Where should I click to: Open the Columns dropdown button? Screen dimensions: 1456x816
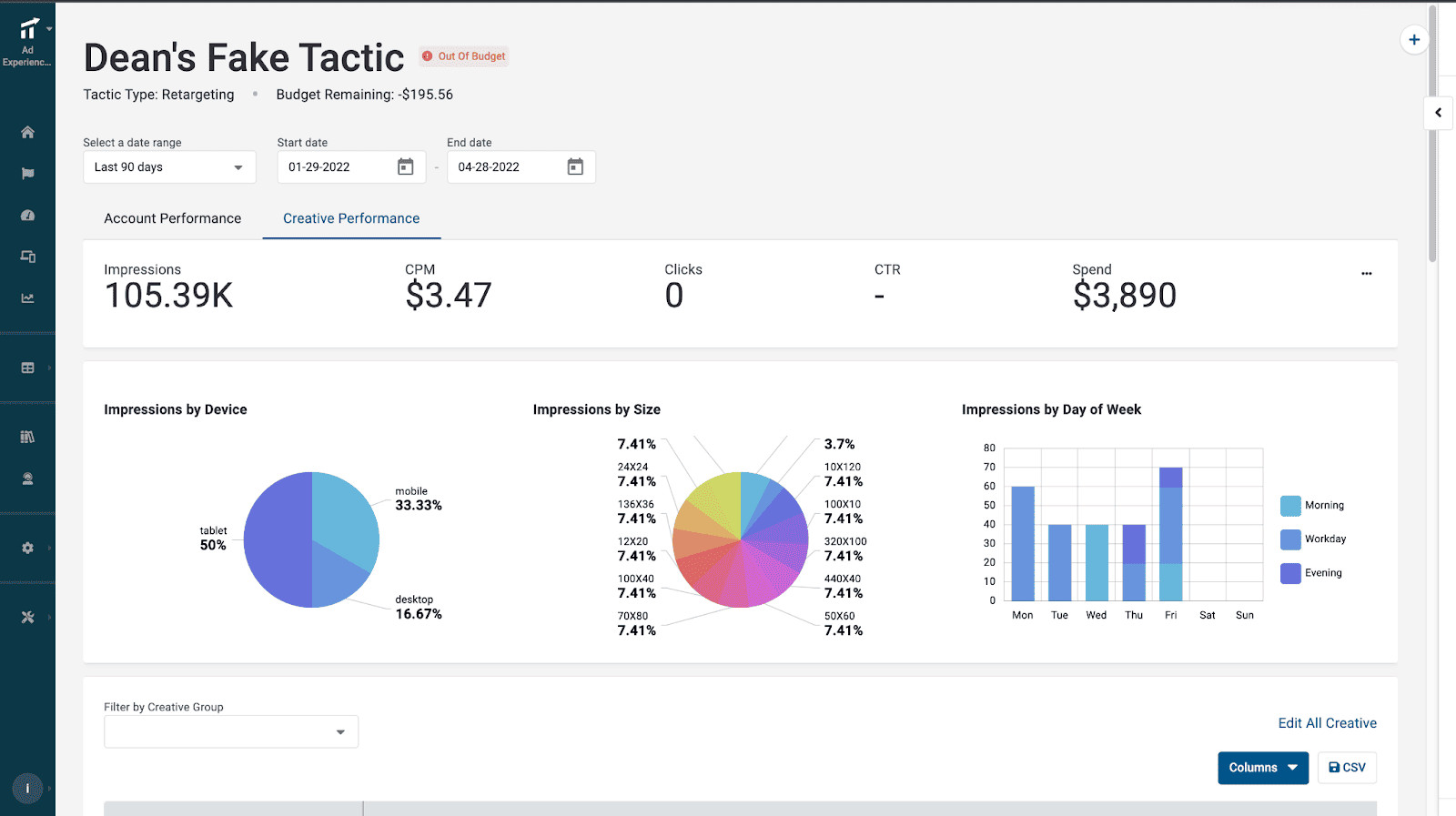coord(1262,768)
